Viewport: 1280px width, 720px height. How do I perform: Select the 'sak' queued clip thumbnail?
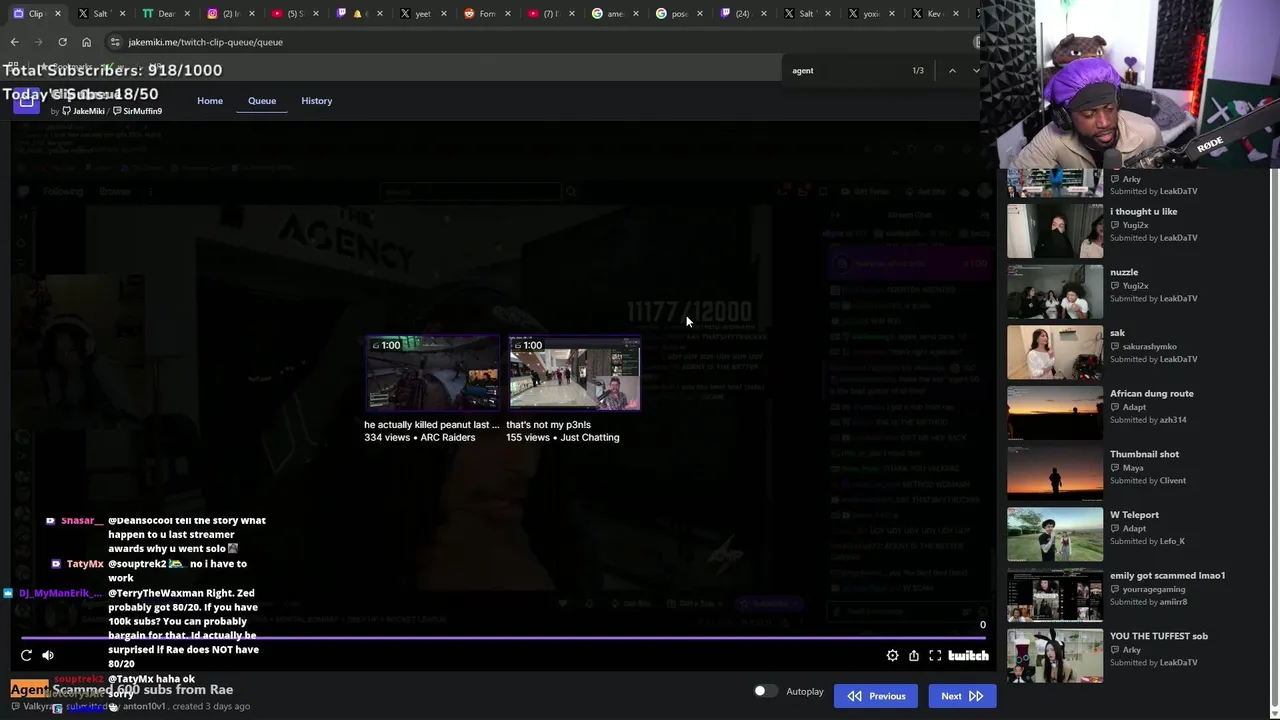pyautogui.click(x=1055, y=352)
